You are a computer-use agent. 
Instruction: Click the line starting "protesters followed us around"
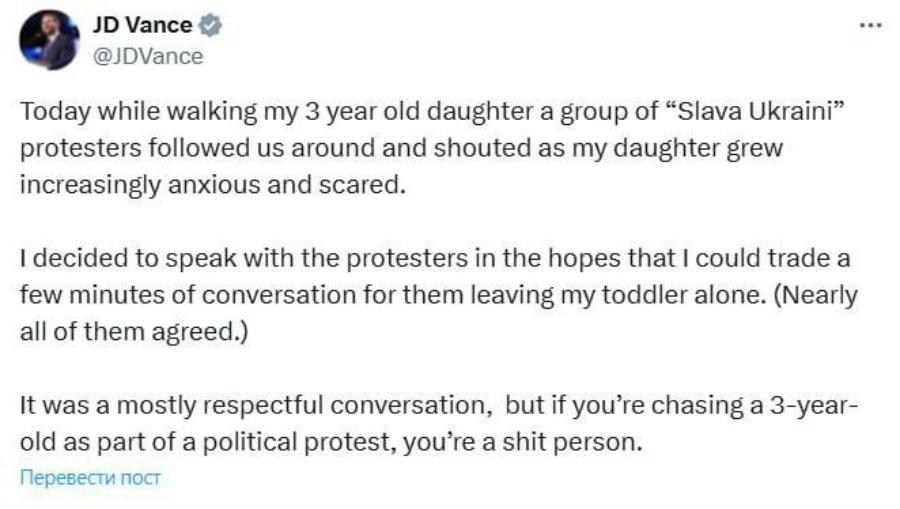tap(401, 149)
